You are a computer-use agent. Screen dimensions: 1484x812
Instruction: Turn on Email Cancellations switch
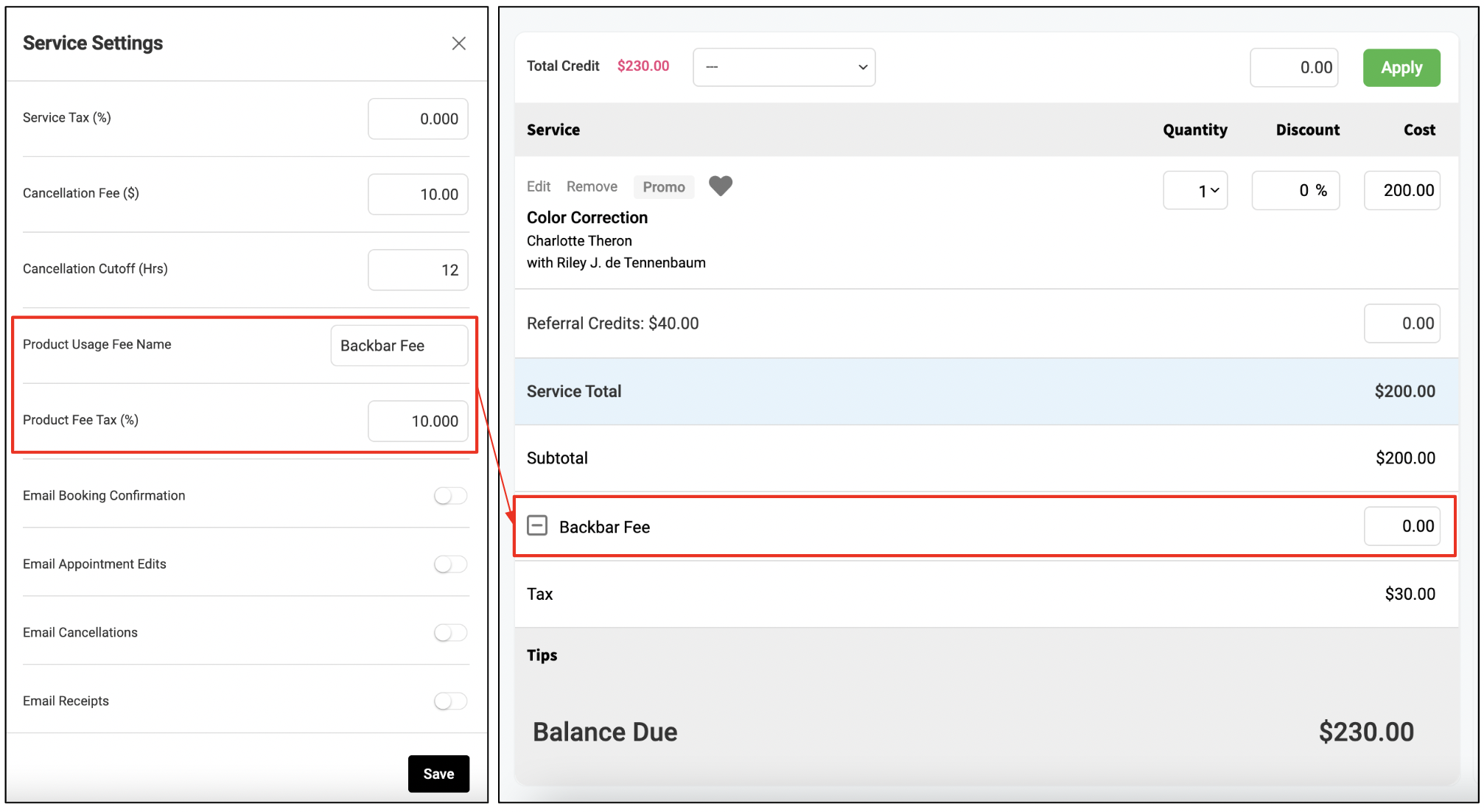[x=450, y=633]
